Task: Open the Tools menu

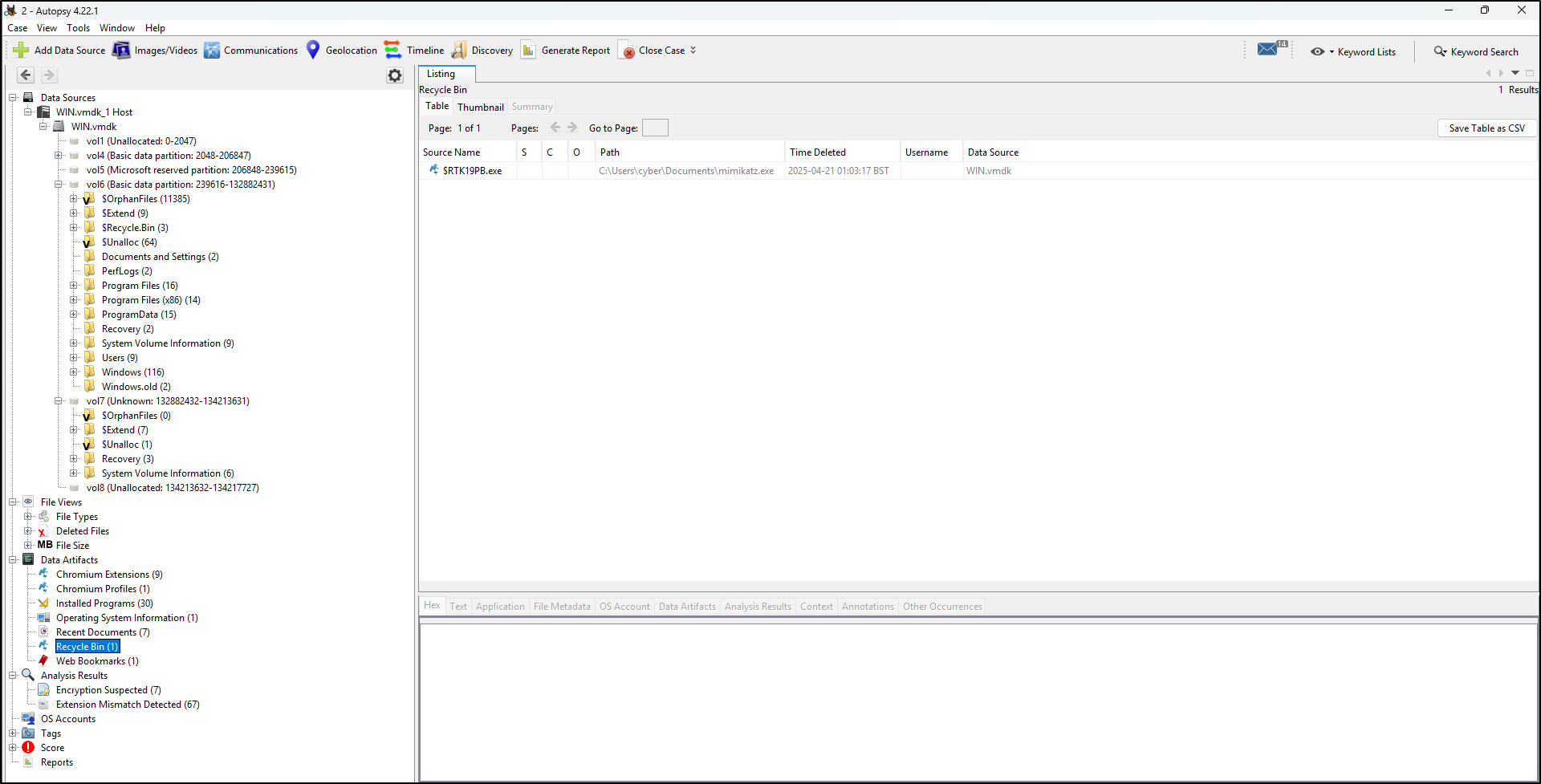Action: (79, 28)
